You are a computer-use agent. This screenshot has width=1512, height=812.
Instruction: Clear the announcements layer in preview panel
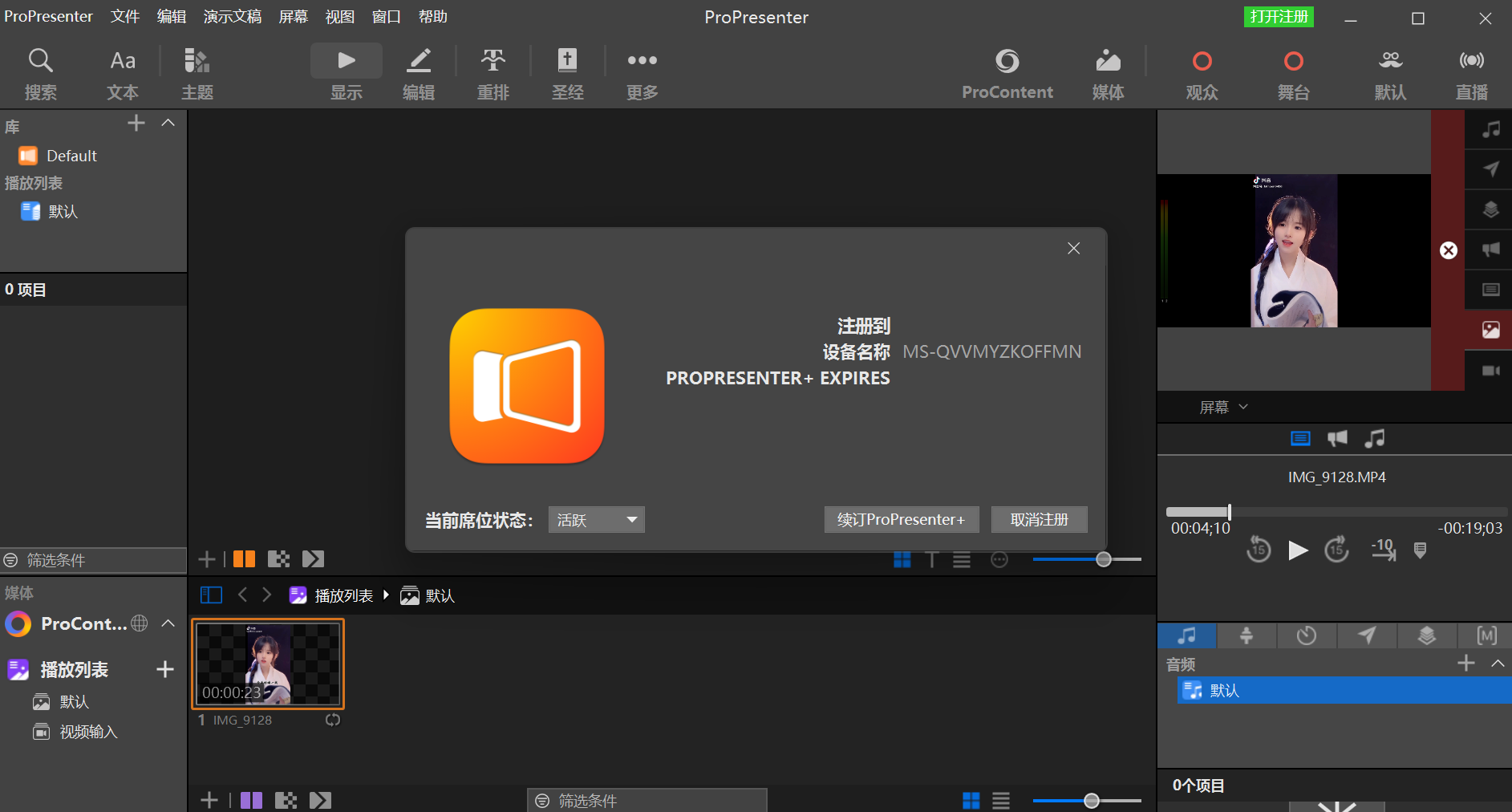pos(1490,250)
